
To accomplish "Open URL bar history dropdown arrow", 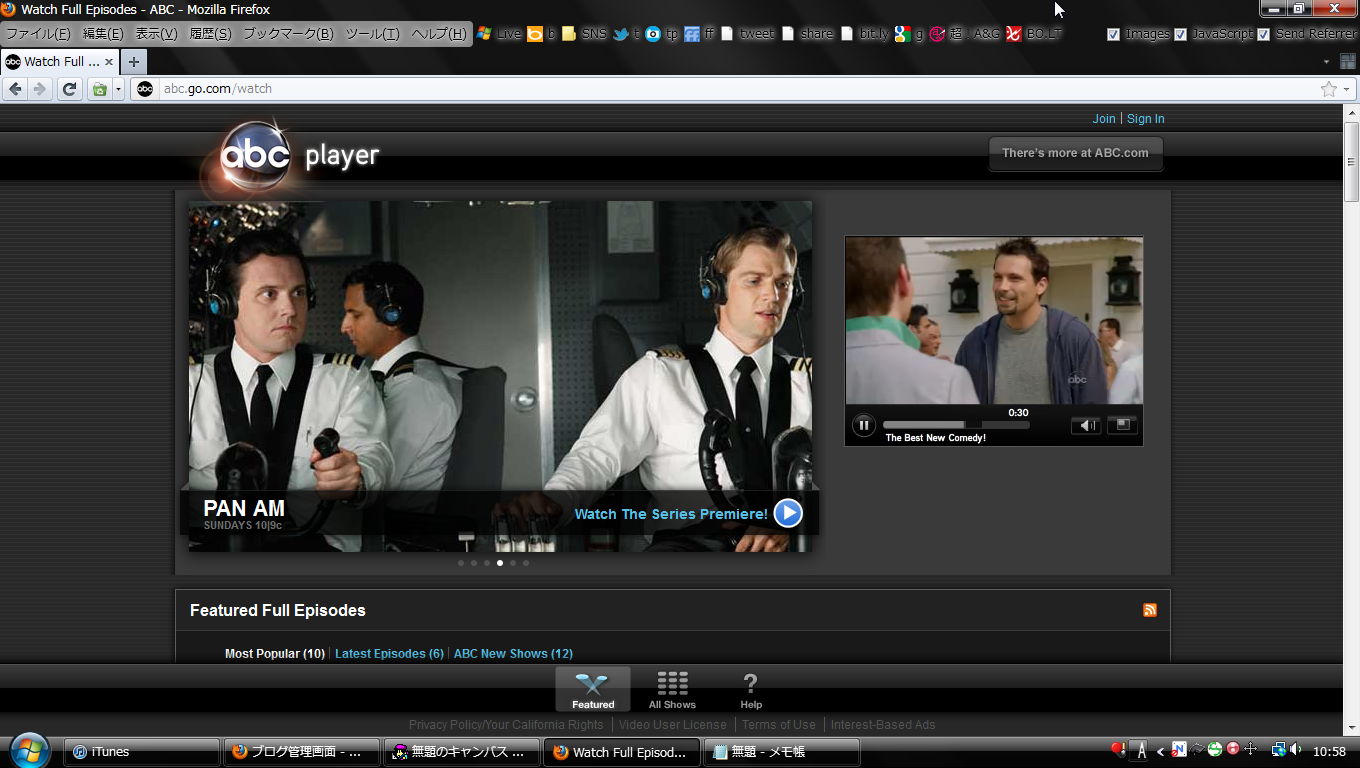I will [1346, 89].
